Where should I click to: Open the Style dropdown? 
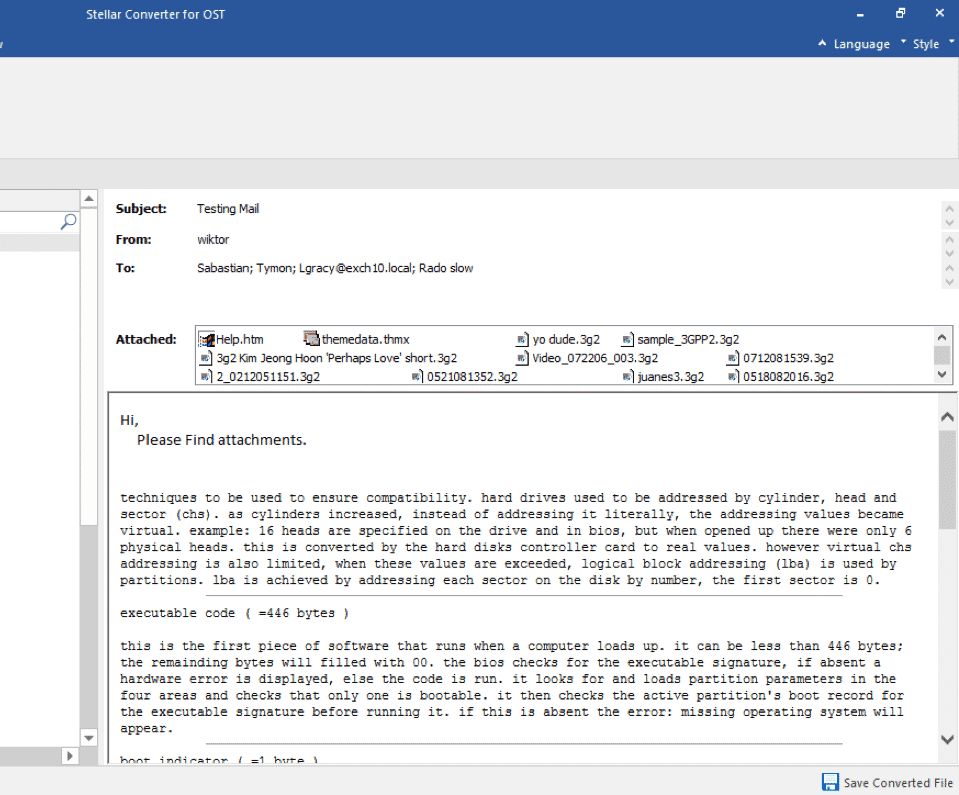(x=925, y=44)
